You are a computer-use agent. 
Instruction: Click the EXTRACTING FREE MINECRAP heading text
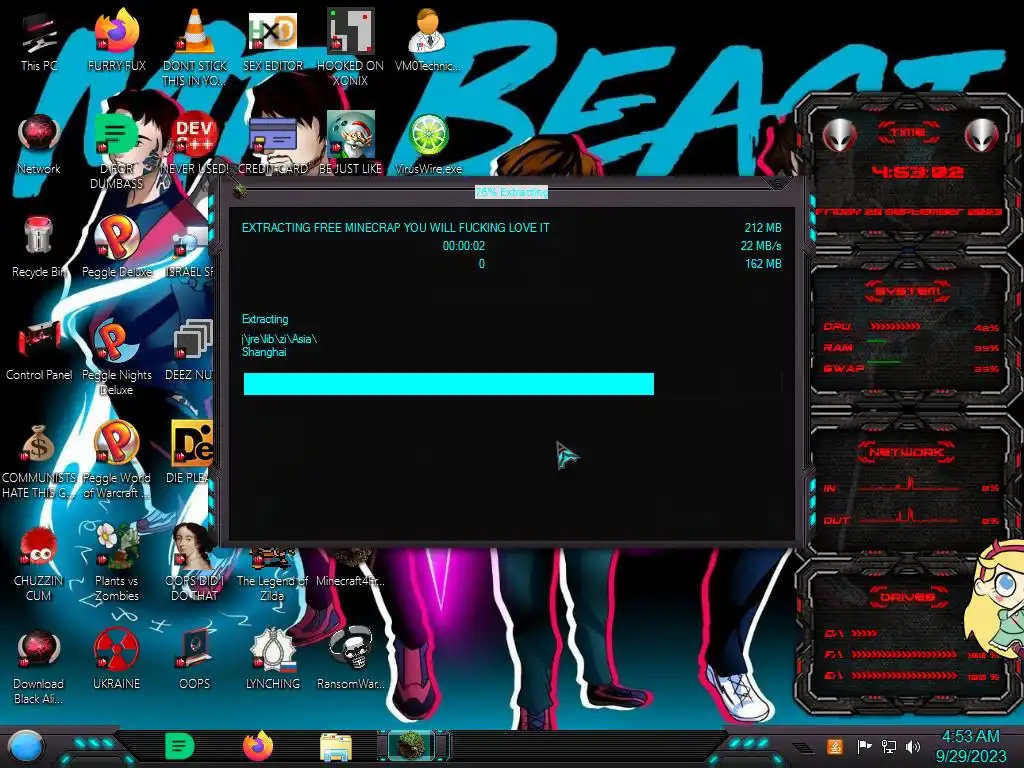[x=395, y=228]
